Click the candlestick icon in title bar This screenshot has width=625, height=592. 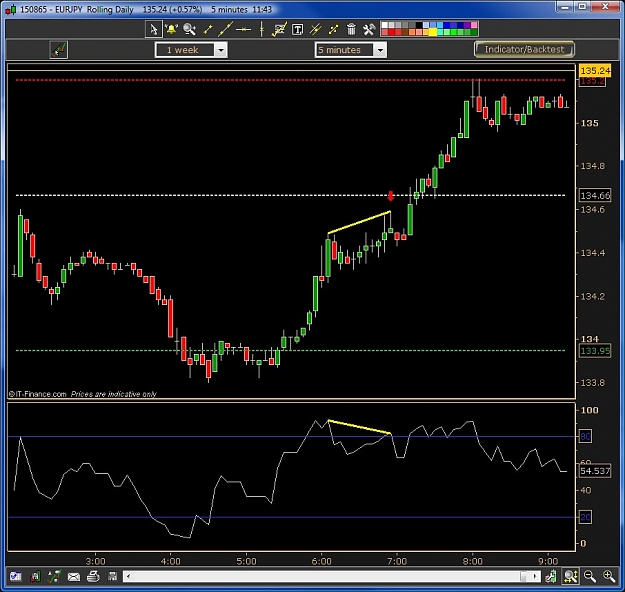point(11,10)
